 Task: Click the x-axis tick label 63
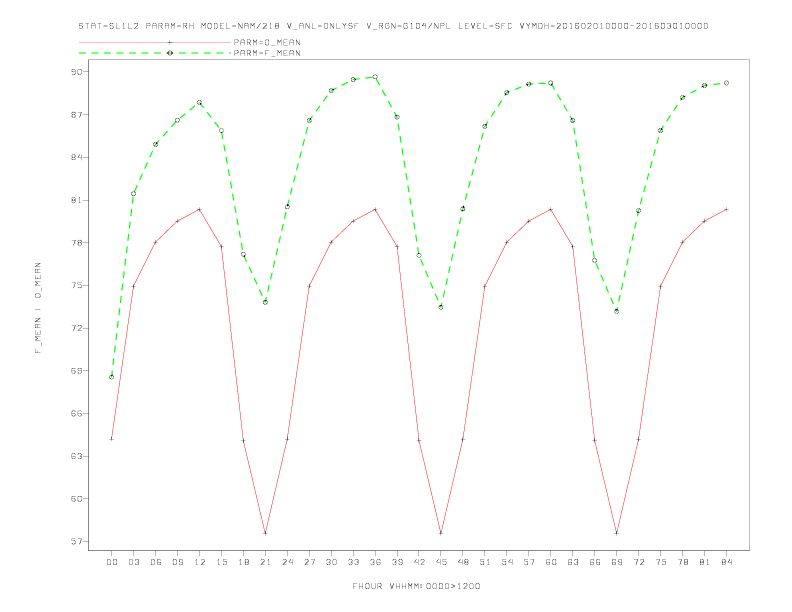pyautogui.click(x=573, y=562)
